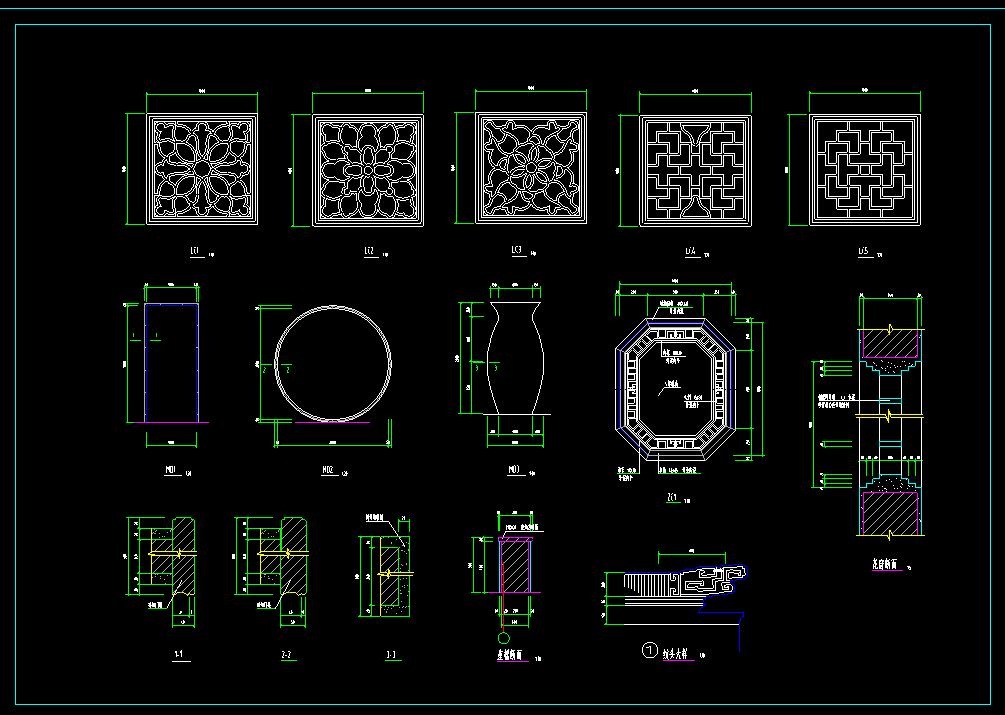Click the LC5 geometric fret window pattern

click(863, 167)
